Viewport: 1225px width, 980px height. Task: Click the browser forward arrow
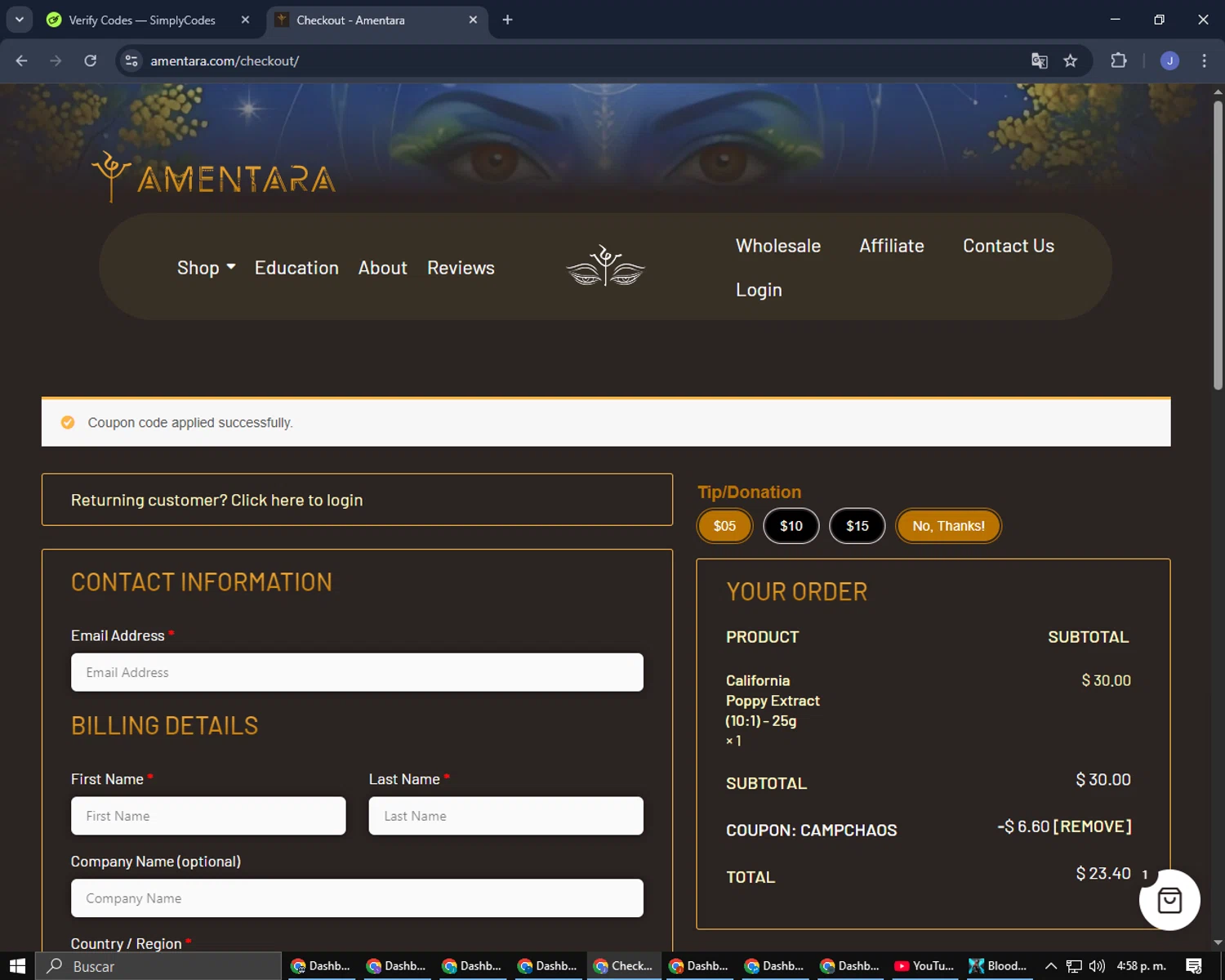(56, 60)
